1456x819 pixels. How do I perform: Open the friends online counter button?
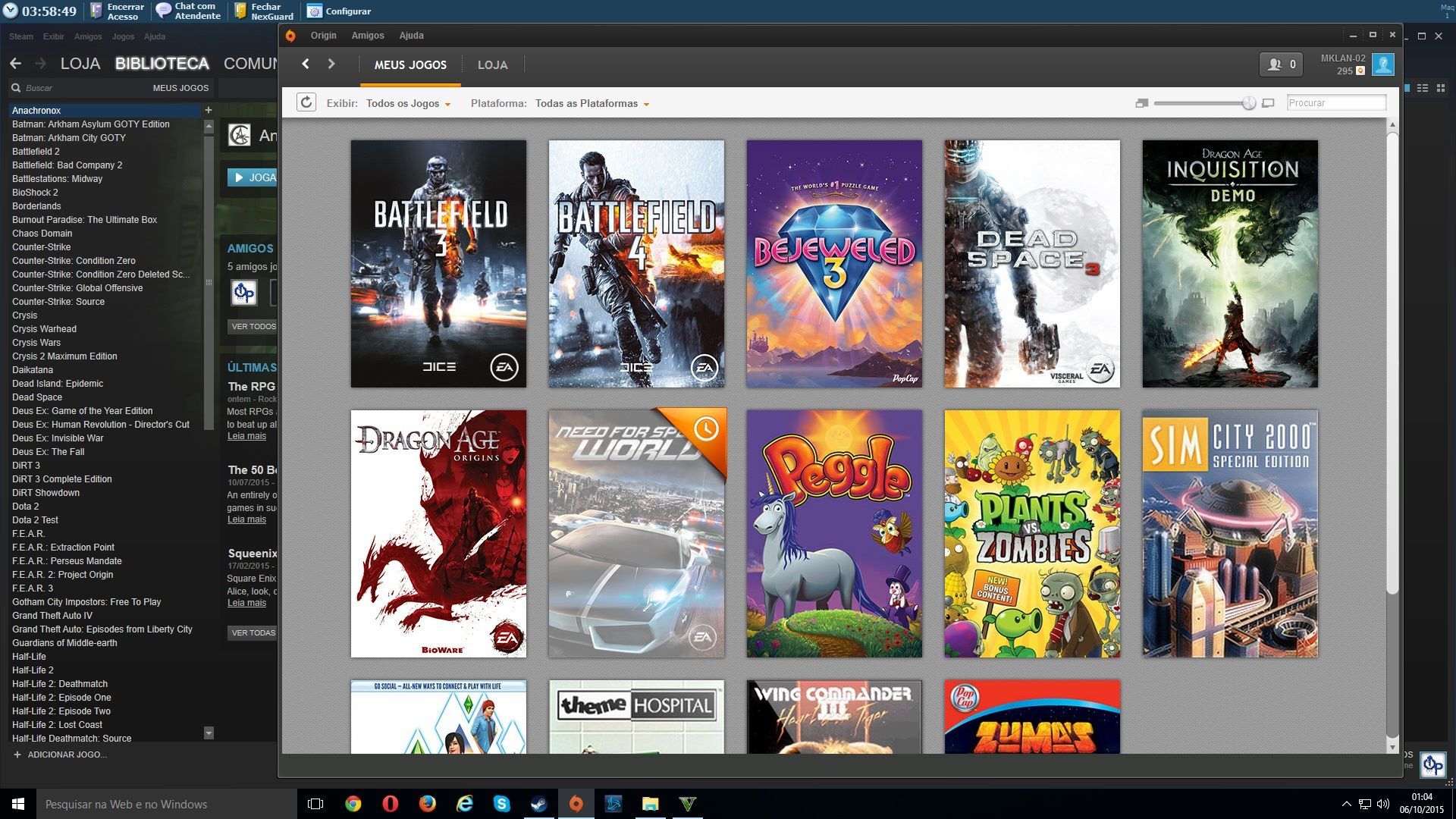coord(1281,64)
